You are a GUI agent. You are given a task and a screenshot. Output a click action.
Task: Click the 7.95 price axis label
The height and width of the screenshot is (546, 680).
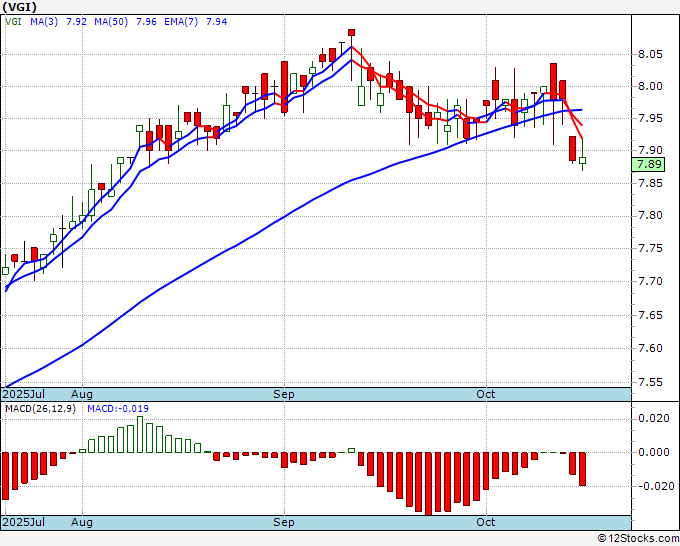click(x=651, y=118)
